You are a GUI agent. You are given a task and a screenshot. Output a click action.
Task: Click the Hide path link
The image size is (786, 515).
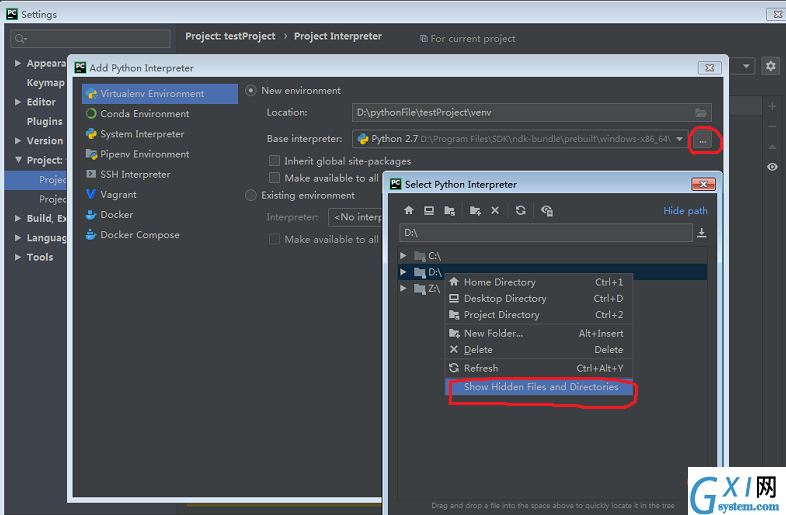click(x=685, y=211)
